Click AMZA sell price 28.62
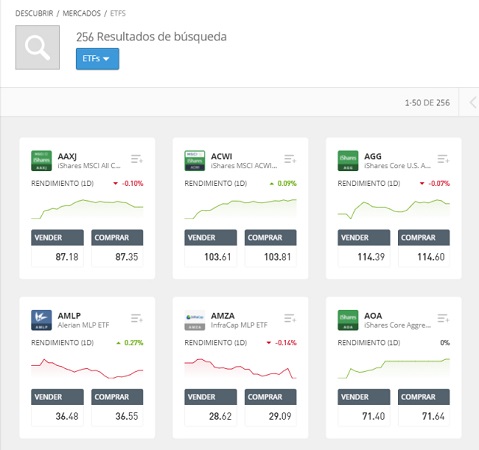The image size is (479, 450). coord(220,416)
